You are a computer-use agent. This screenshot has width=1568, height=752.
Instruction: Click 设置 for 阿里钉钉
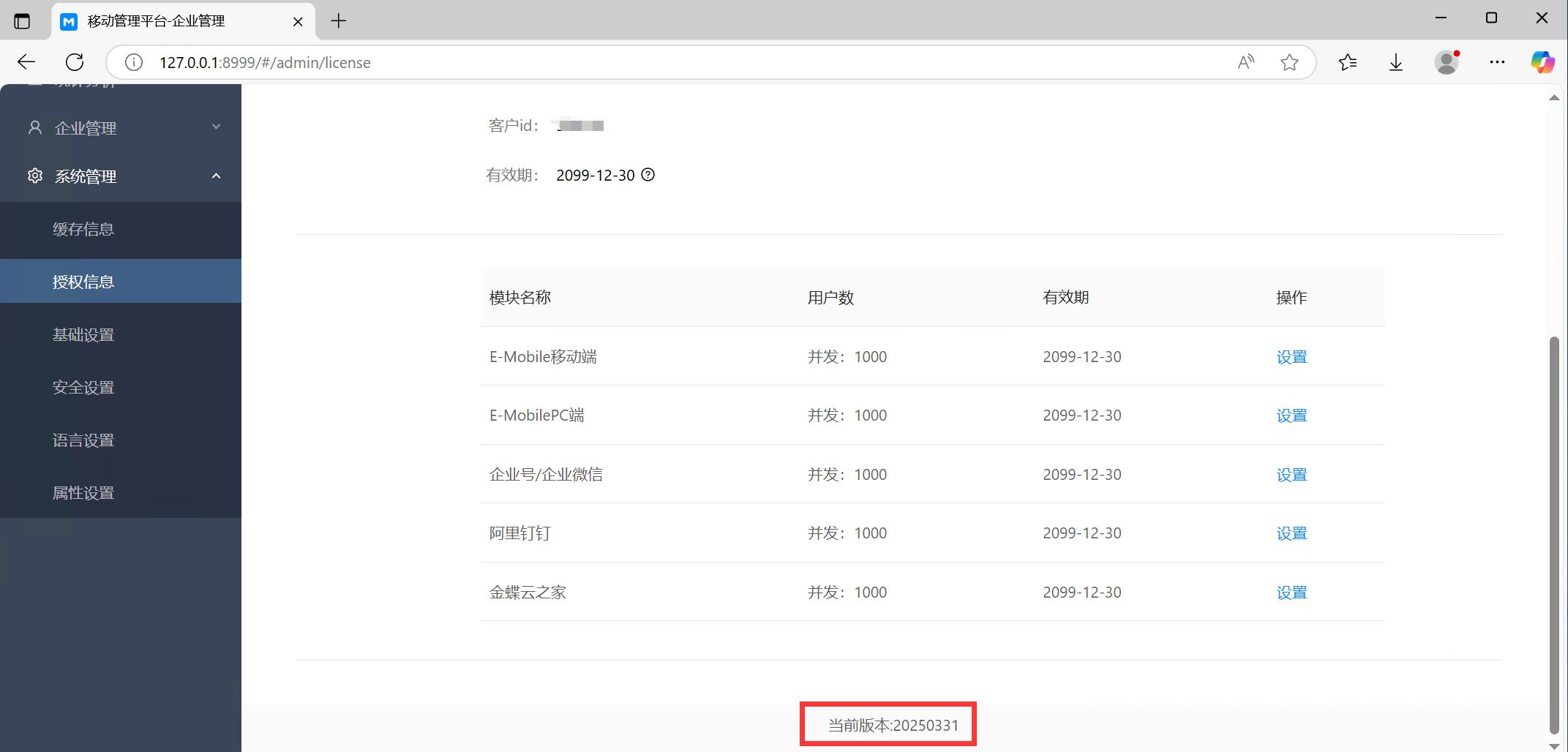[1291, 533]
